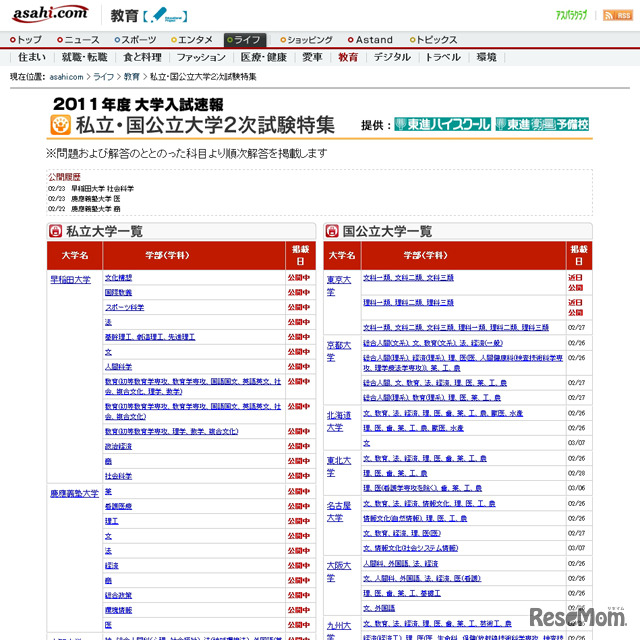Click the アスパラクラブ link icon

(571, 16)
